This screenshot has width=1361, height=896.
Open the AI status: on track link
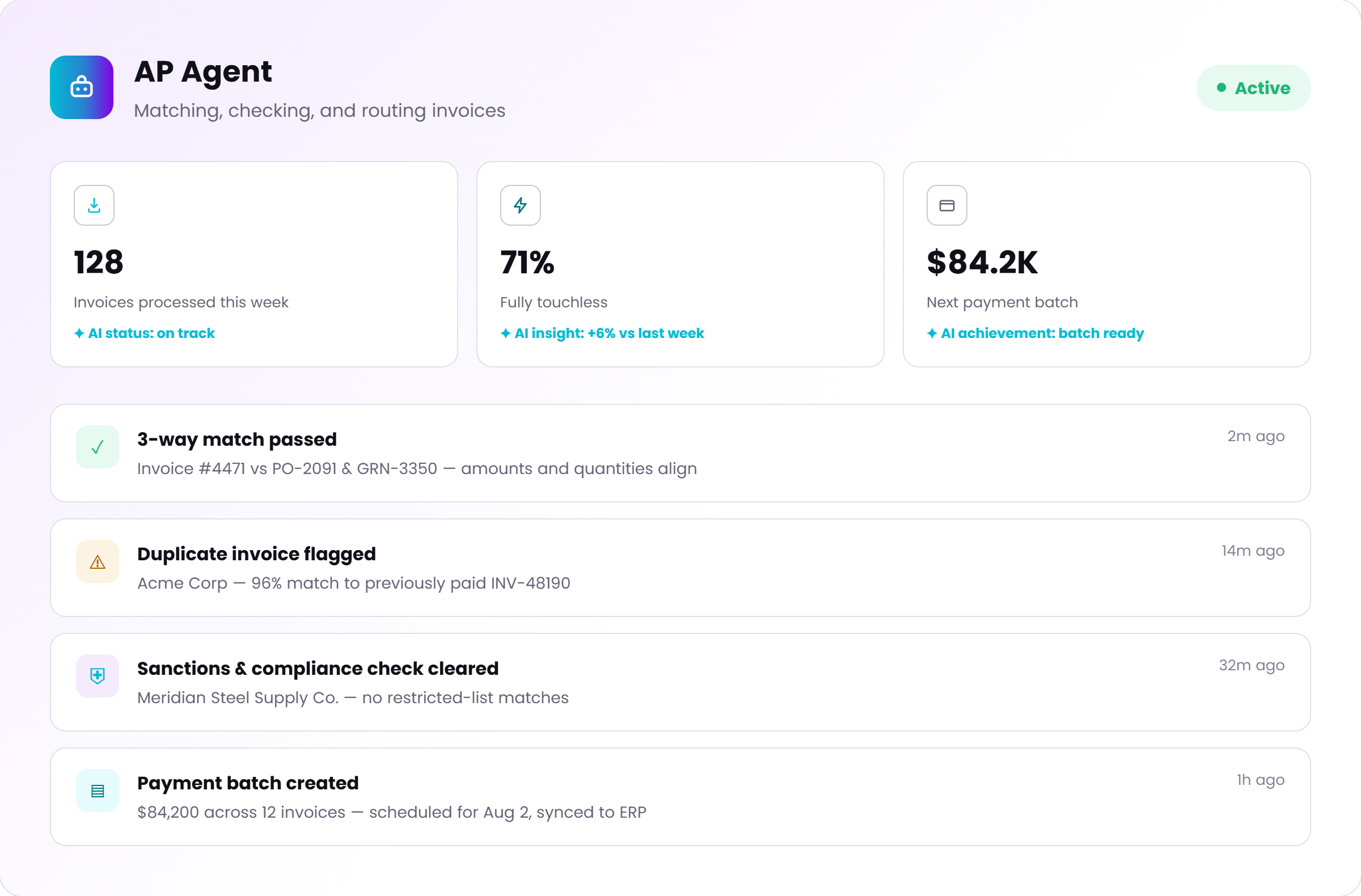145,333
